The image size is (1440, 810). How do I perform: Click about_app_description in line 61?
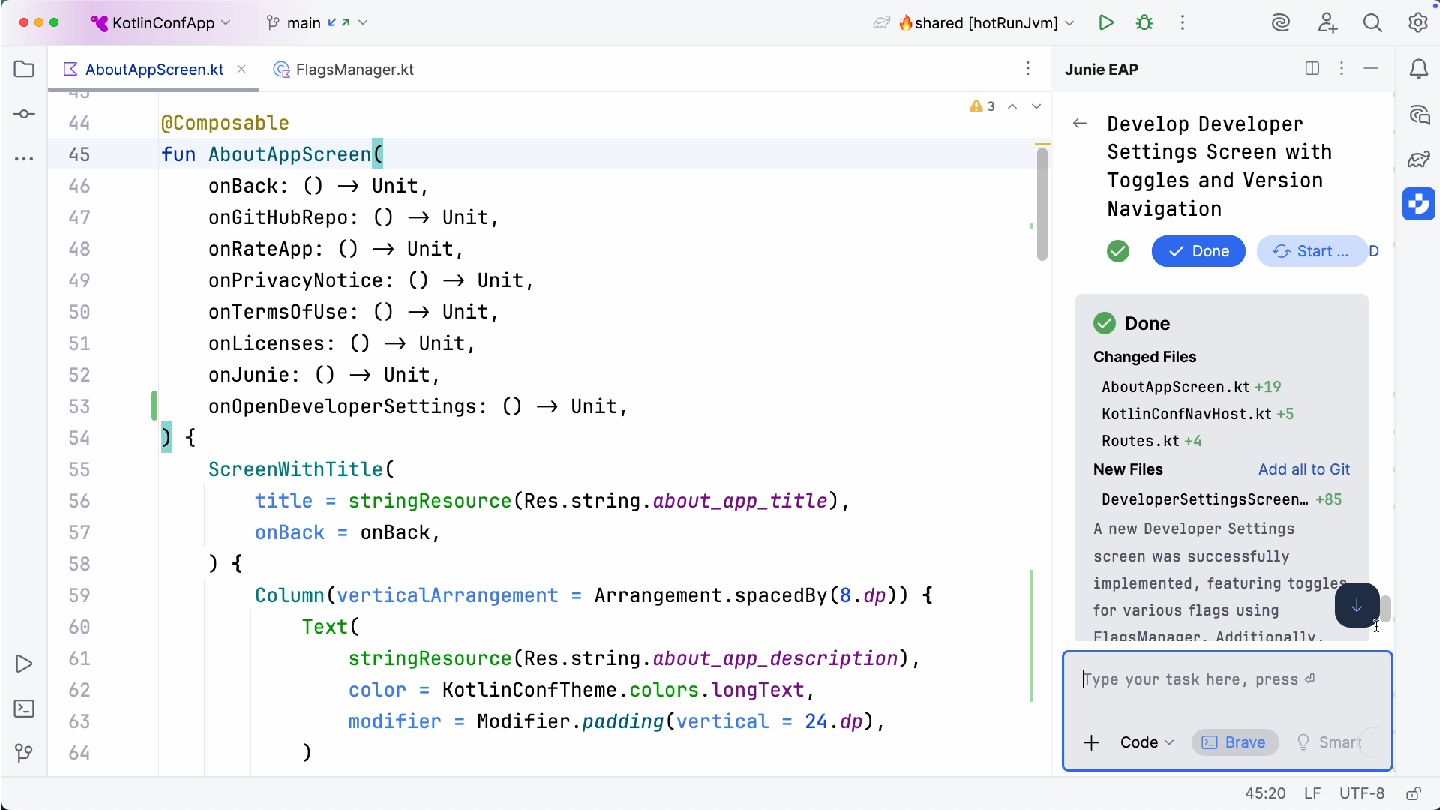click(775, 658)
